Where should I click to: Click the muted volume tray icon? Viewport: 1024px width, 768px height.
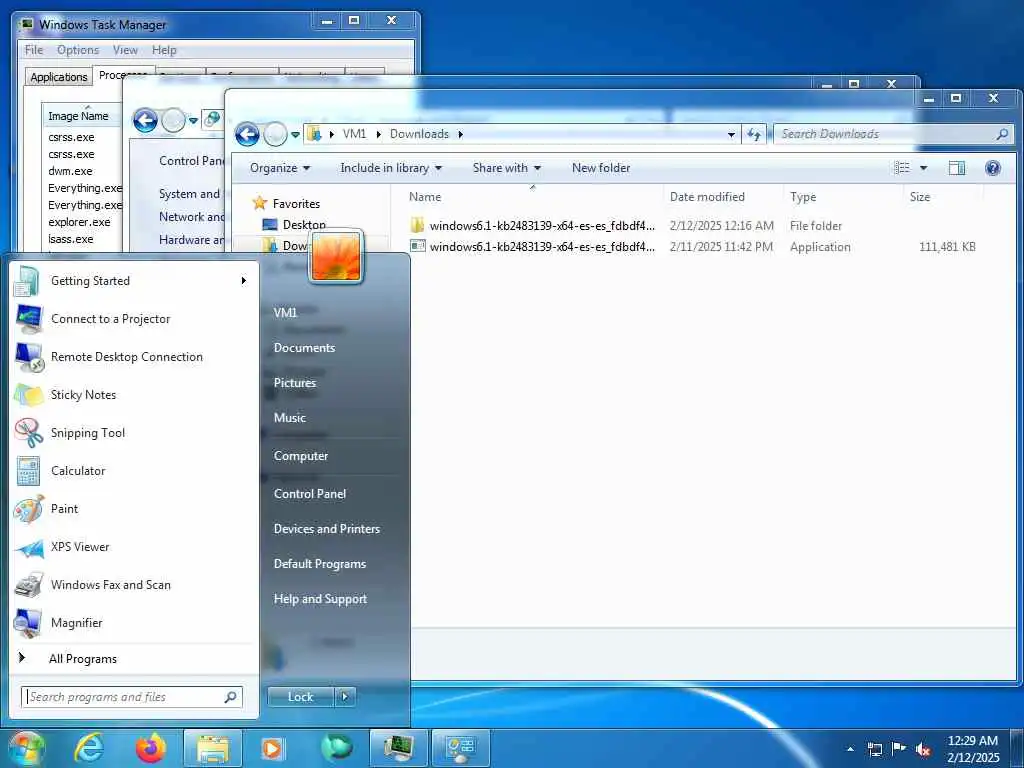pyautogui.click(x=923, y=749)
